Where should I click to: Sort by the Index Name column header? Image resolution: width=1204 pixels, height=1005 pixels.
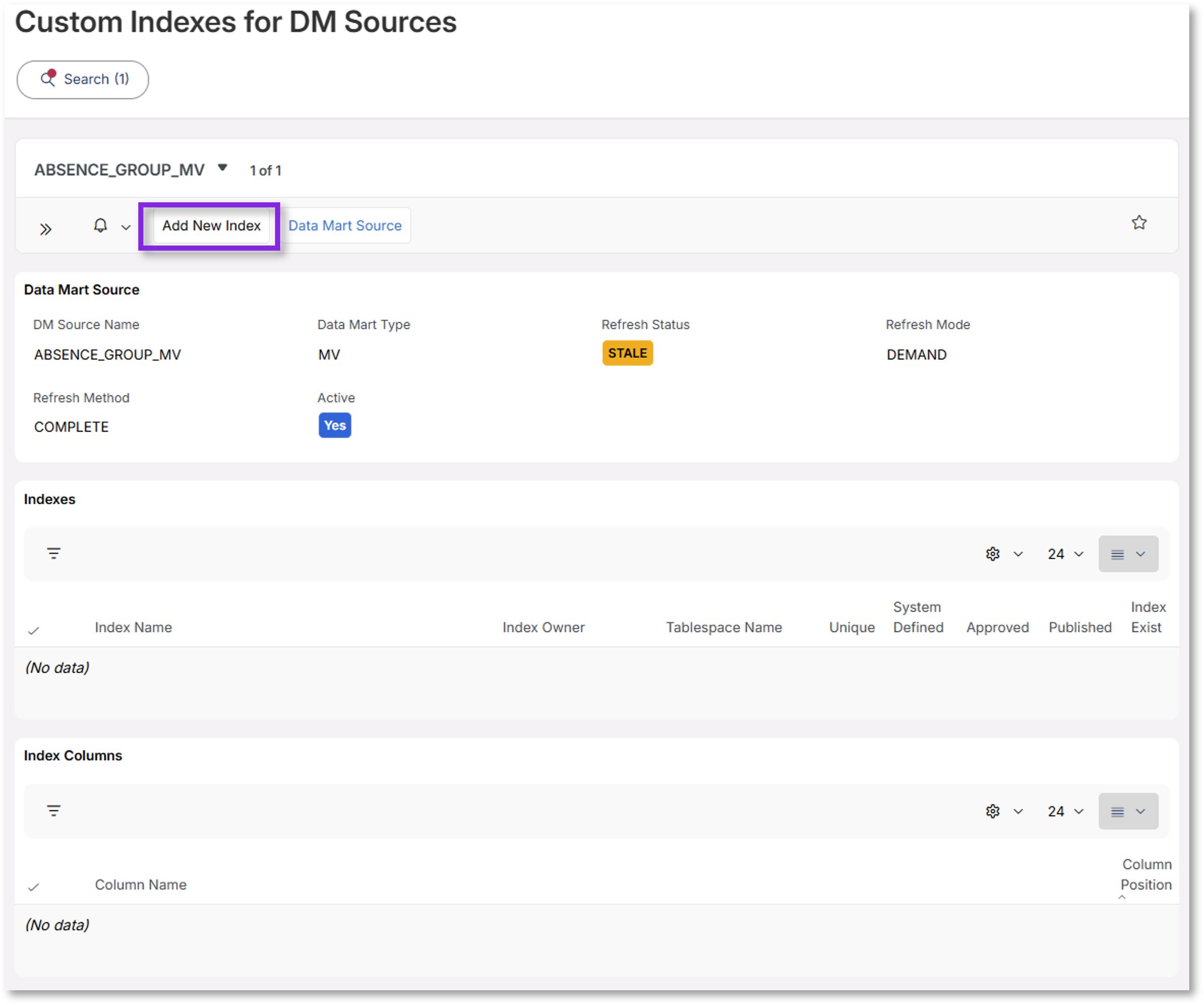click(x=134, y=627)
